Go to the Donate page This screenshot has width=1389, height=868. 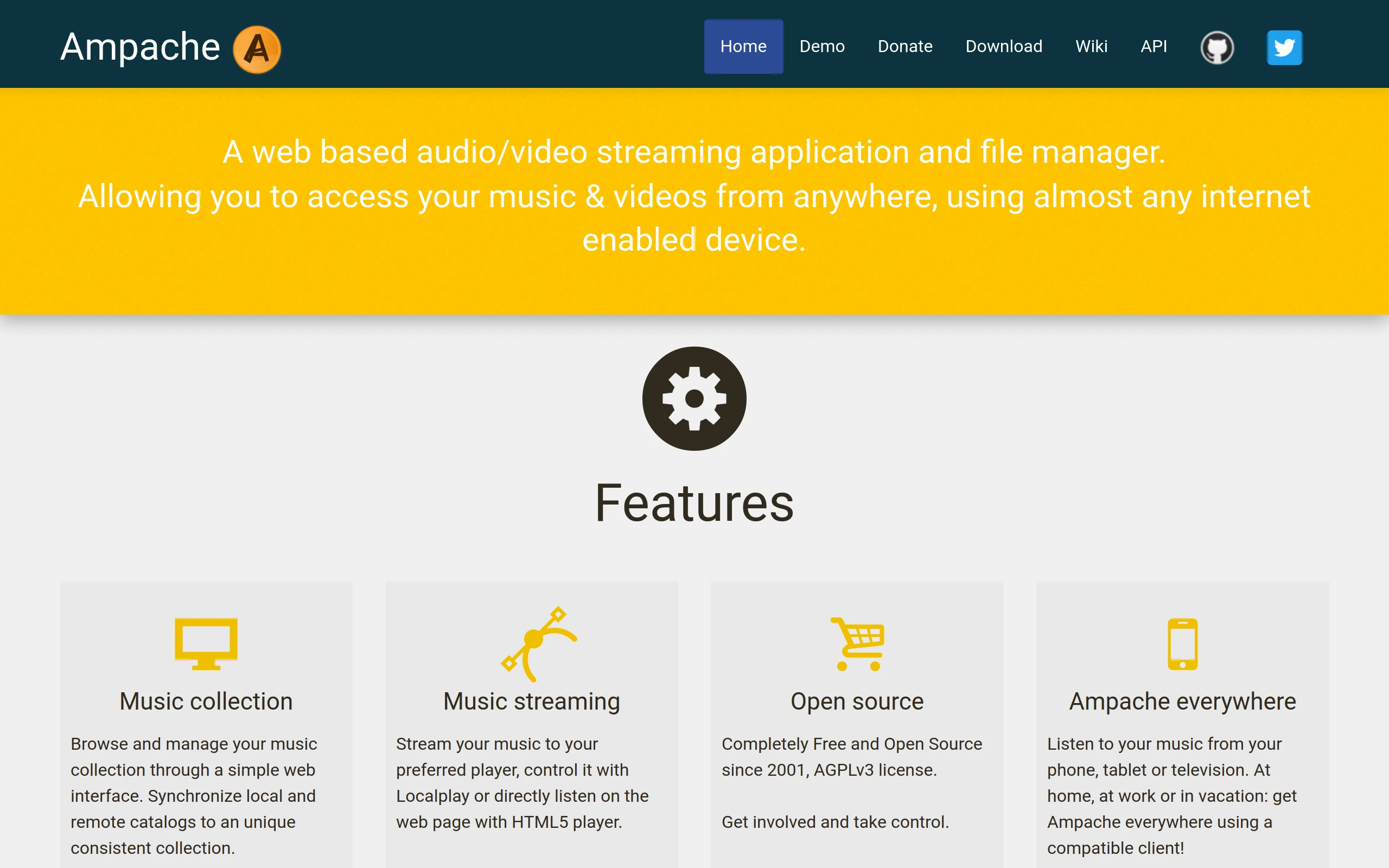[x=904, y=47]
